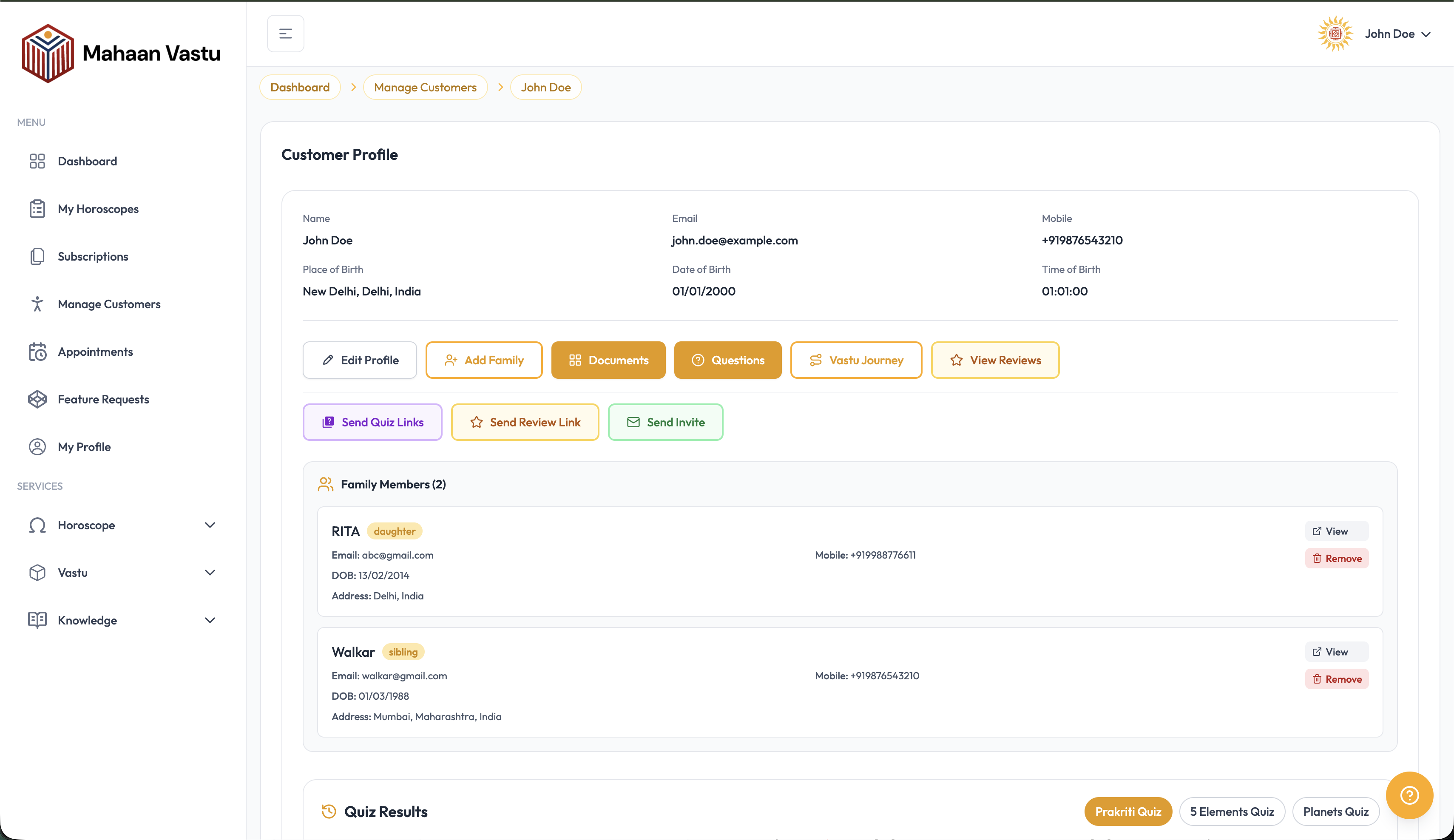Click the place New Delhi, Delhi, India
The width and height of the screenshot is (1454, 840).
[x=362, y=291]
